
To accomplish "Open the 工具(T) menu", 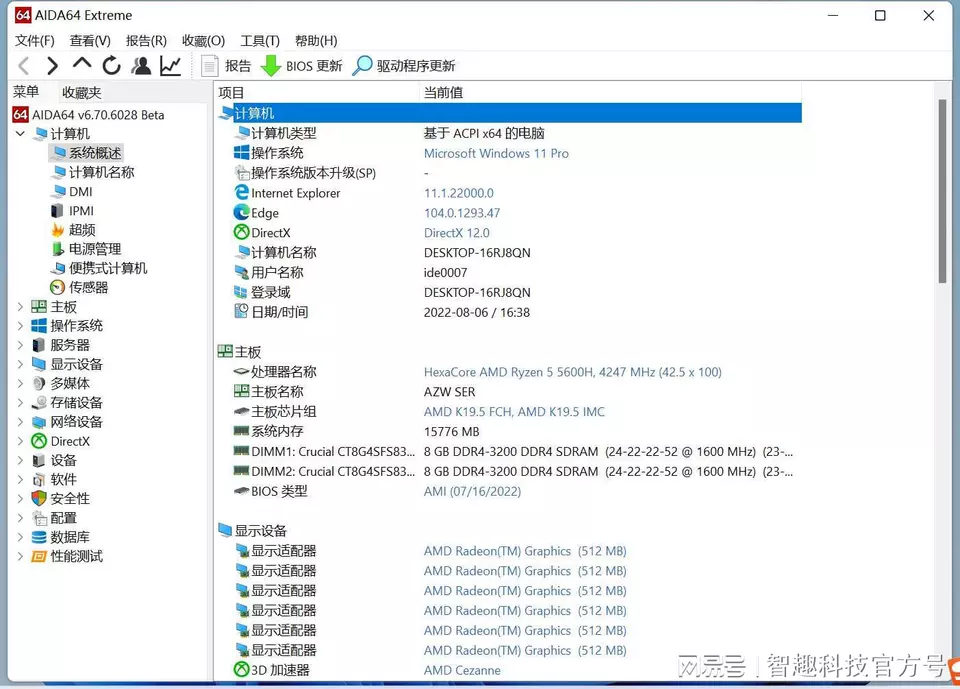I will pos(260,40).
